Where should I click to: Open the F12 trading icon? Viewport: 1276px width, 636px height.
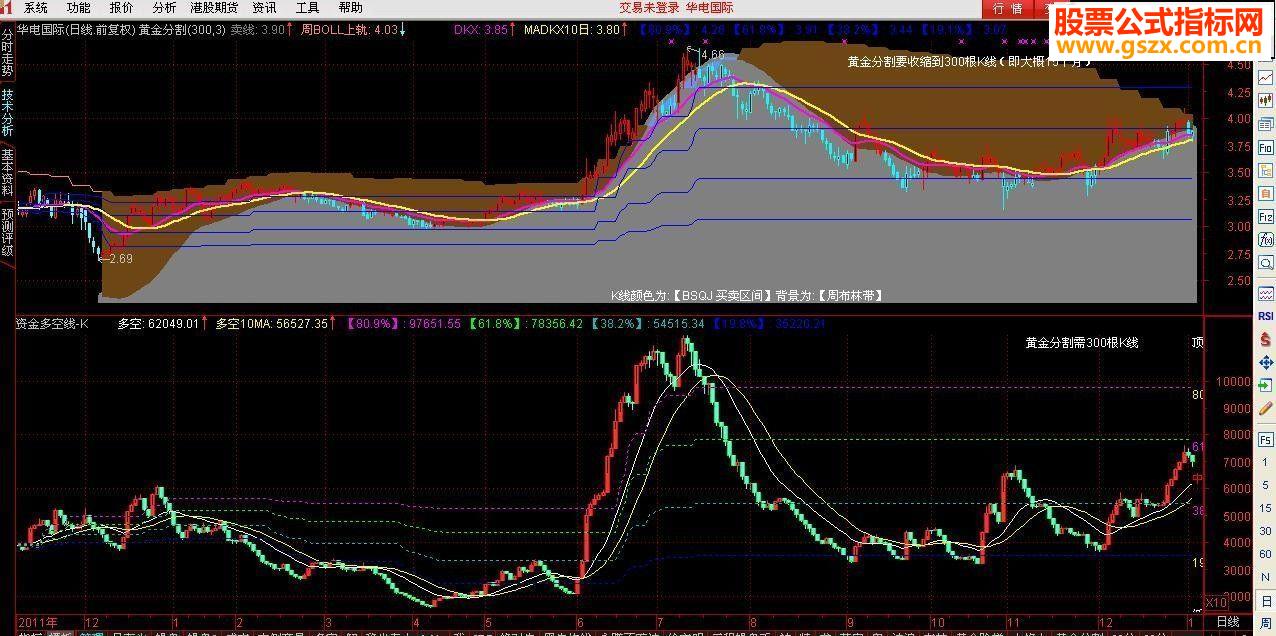coord(1265,216)
